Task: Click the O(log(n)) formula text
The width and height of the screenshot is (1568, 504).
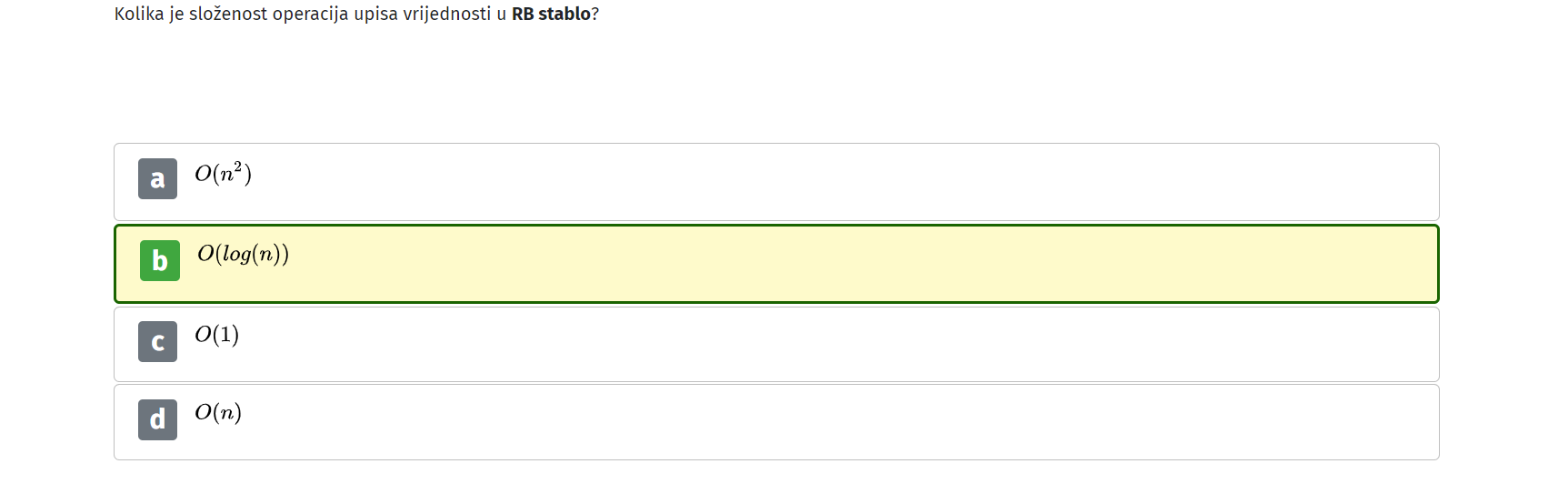Action: [x=243, y=254]
